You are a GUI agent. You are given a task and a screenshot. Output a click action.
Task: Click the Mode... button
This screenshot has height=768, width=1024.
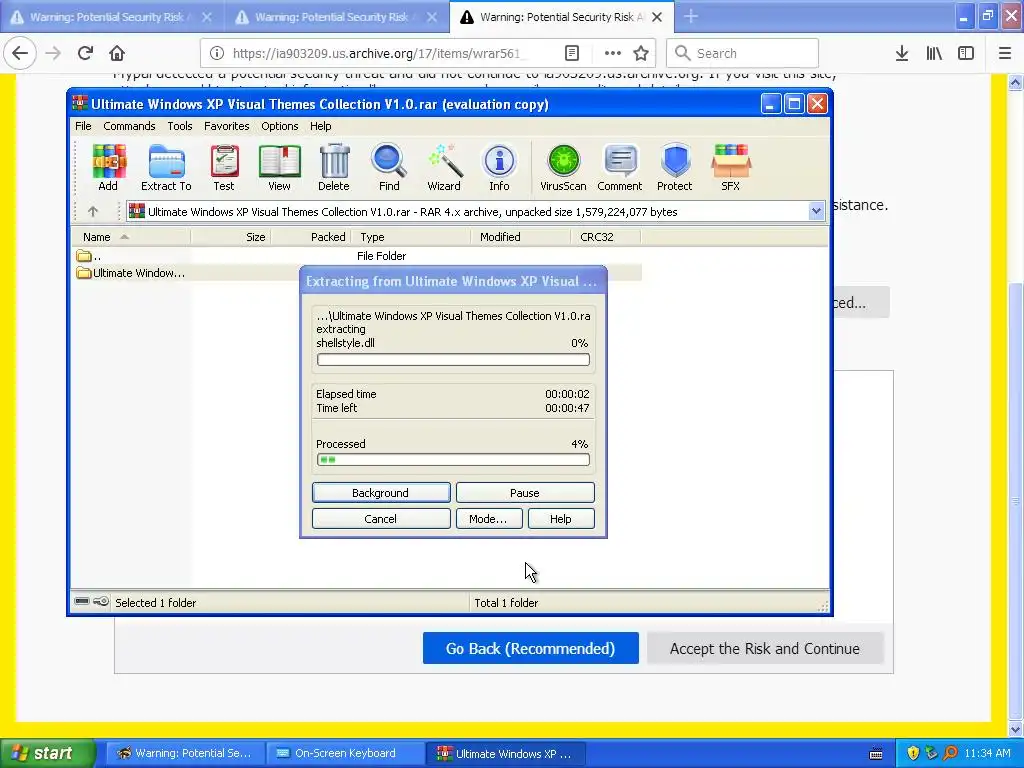[488, 519]
